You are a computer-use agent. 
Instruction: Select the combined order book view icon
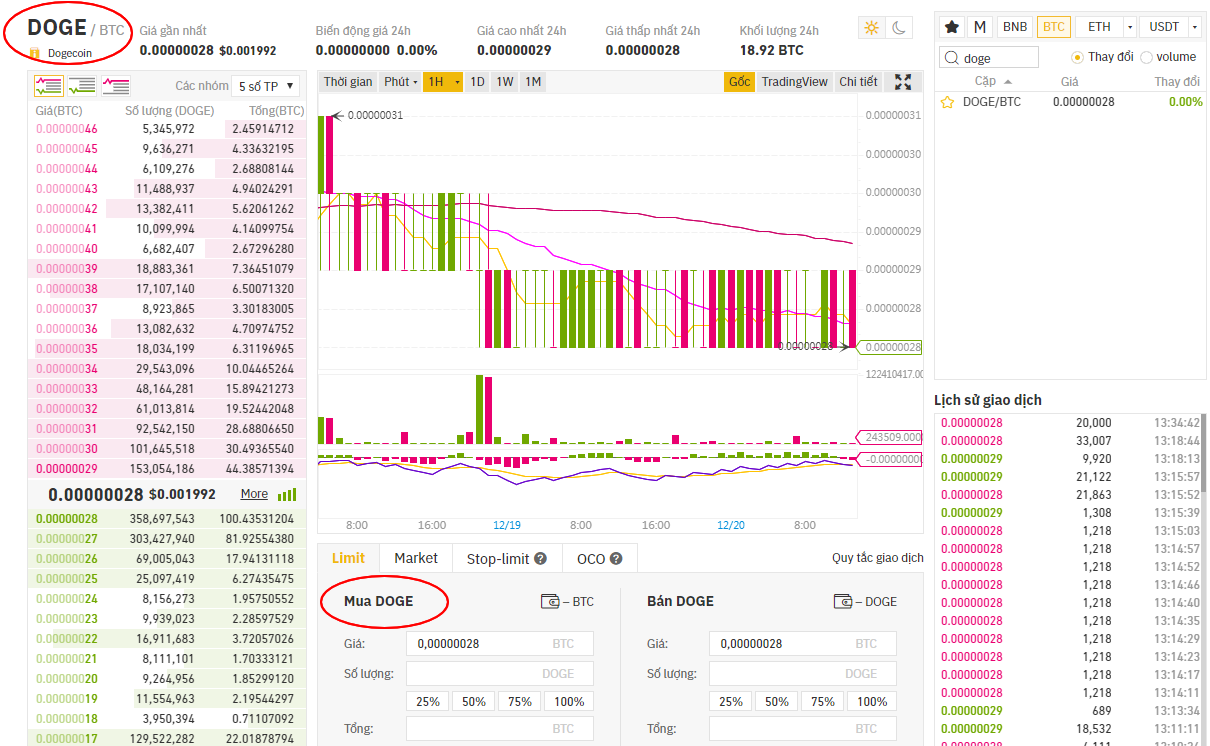point(48,87)
